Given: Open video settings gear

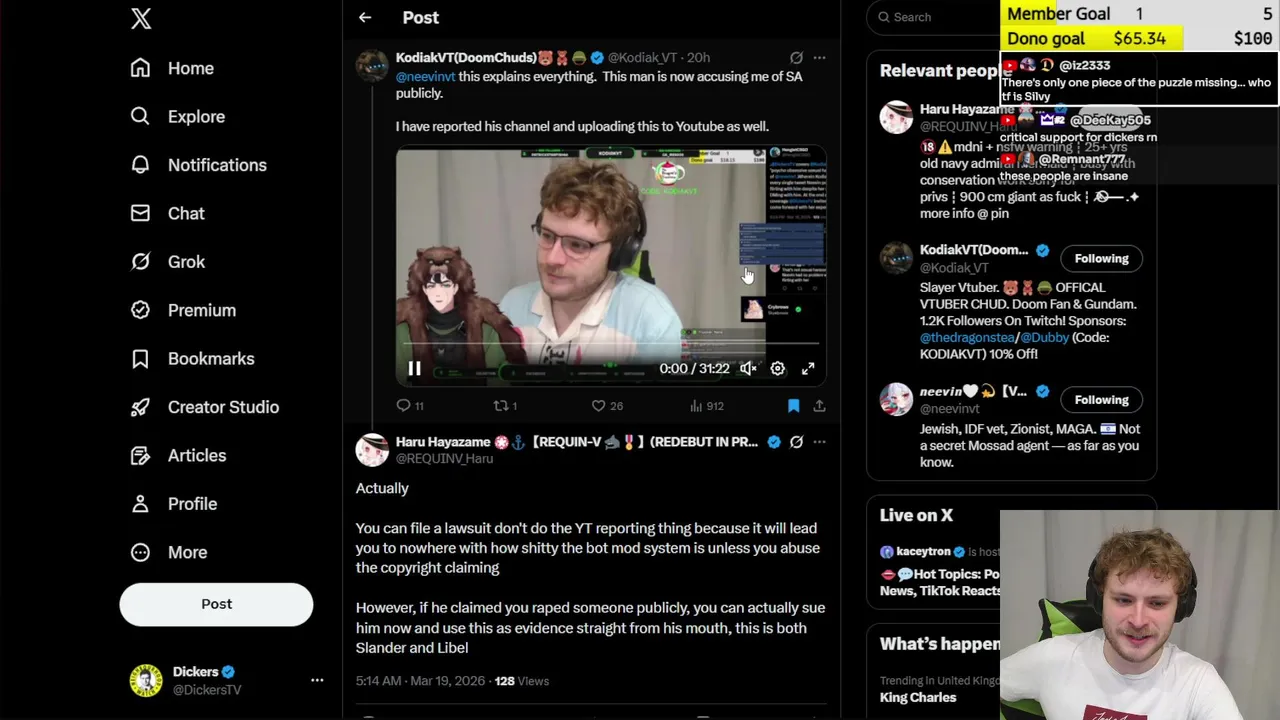Looking at the screenshot, I should [x=777, y=369].
